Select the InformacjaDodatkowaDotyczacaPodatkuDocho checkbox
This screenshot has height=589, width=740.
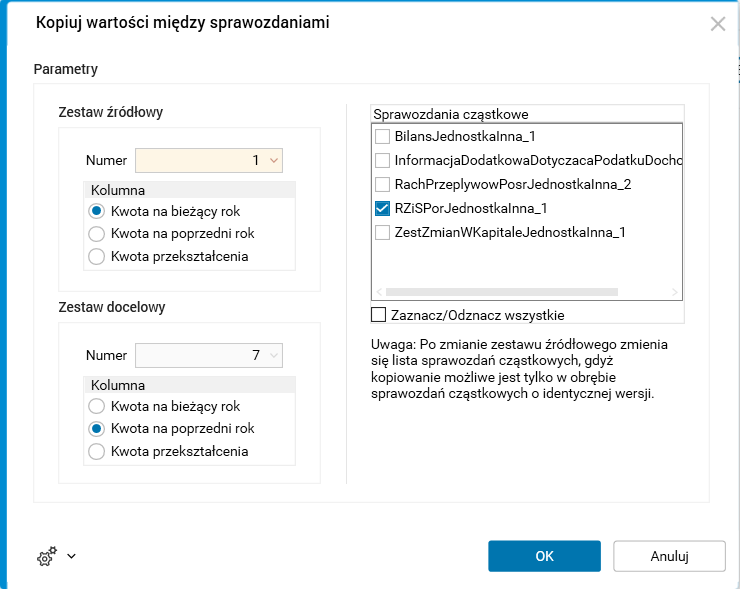point(382,160)
